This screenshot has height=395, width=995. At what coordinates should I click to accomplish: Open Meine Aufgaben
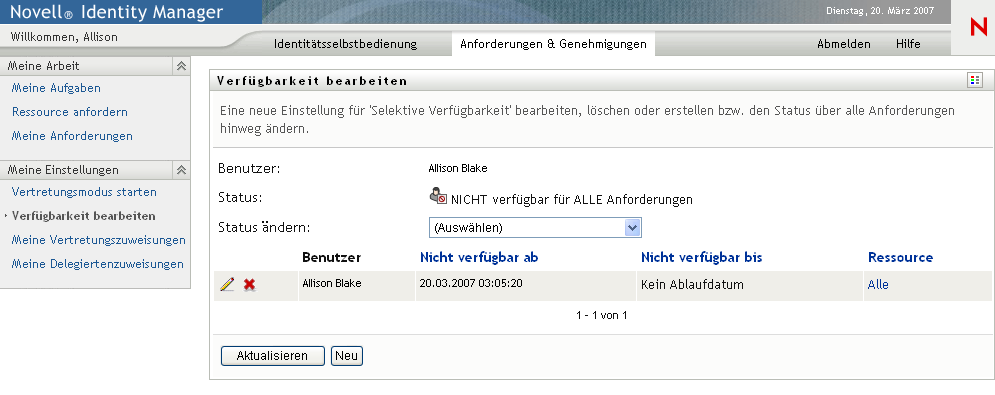tap(56, 88)
